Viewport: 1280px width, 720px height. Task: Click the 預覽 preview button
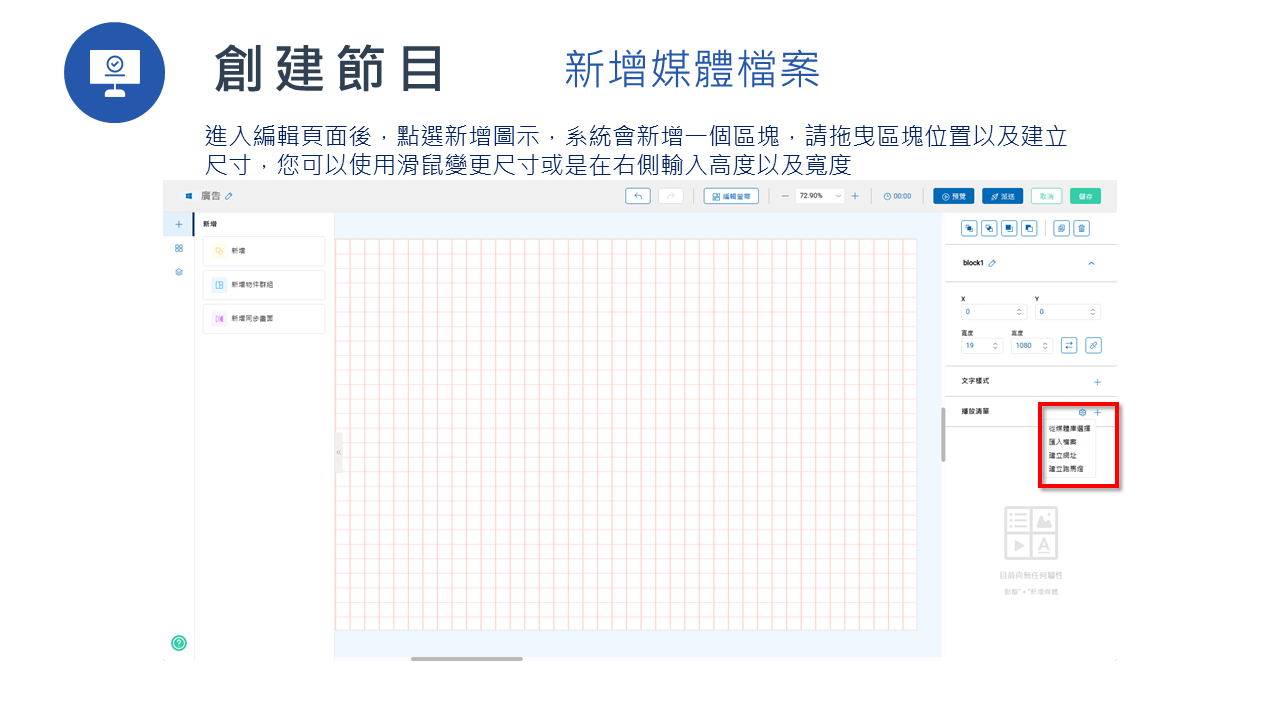coord(953,196)
